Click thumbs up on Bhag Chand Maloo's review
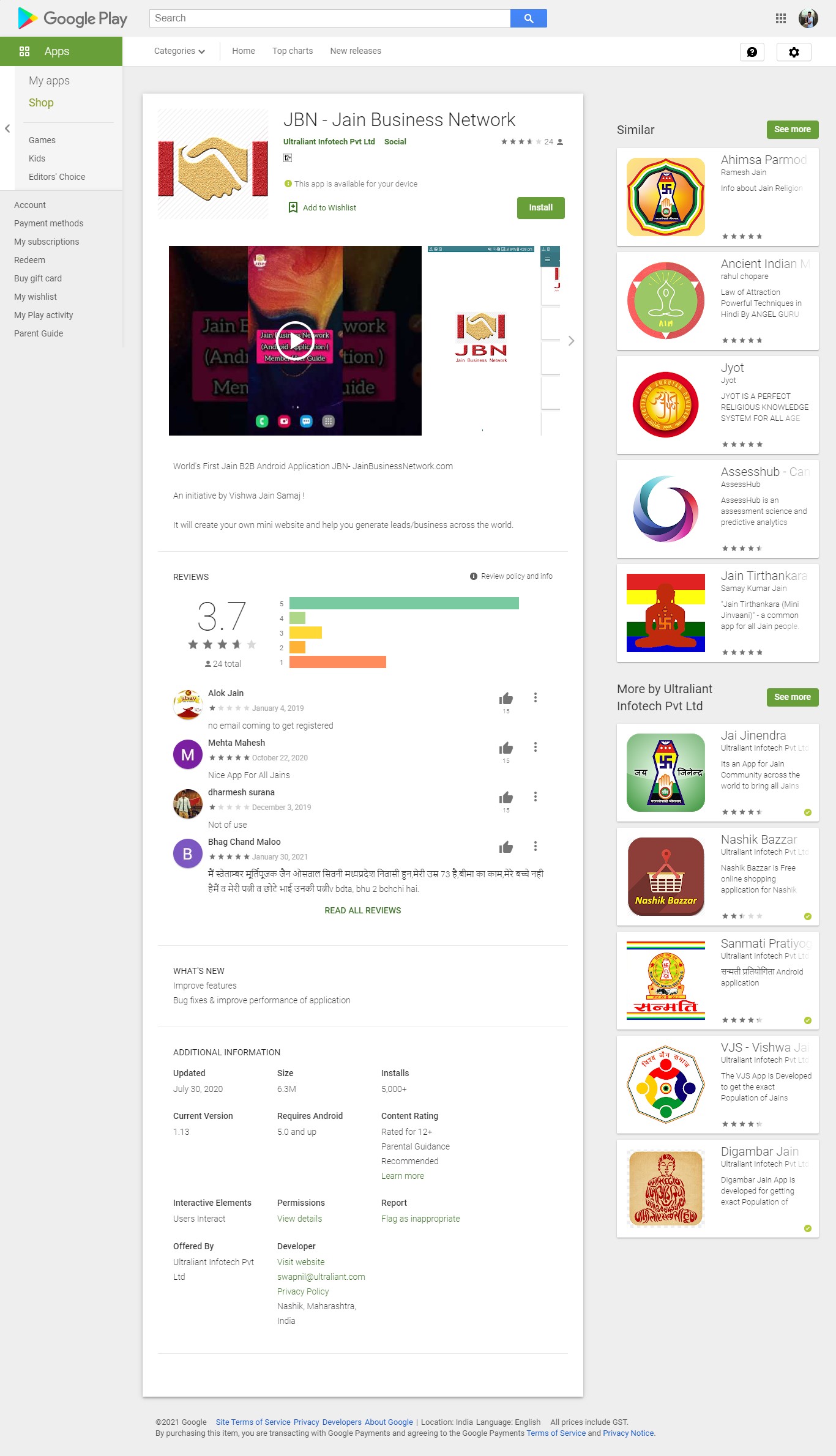Image resolution: width=836 pixels, height=1456 pixels. click(506, 847)
